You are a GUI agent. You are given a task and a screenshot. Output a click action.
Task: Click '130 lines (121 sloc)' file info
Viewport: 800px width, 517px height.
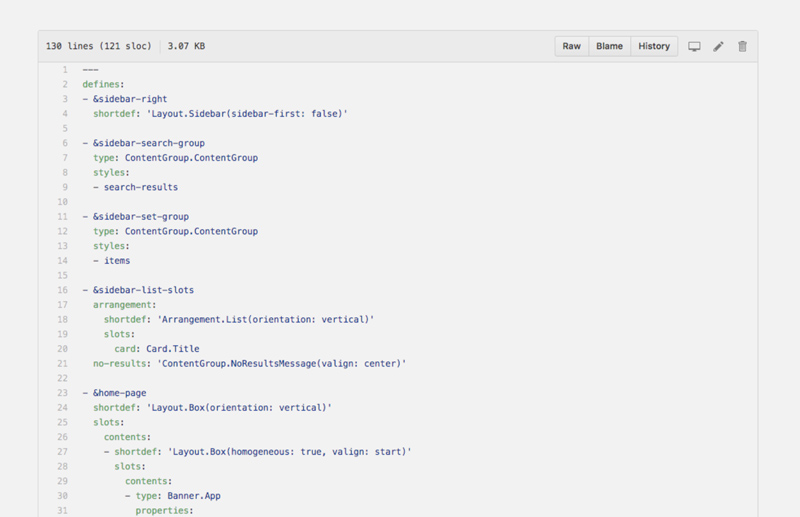tap(98, 46)
